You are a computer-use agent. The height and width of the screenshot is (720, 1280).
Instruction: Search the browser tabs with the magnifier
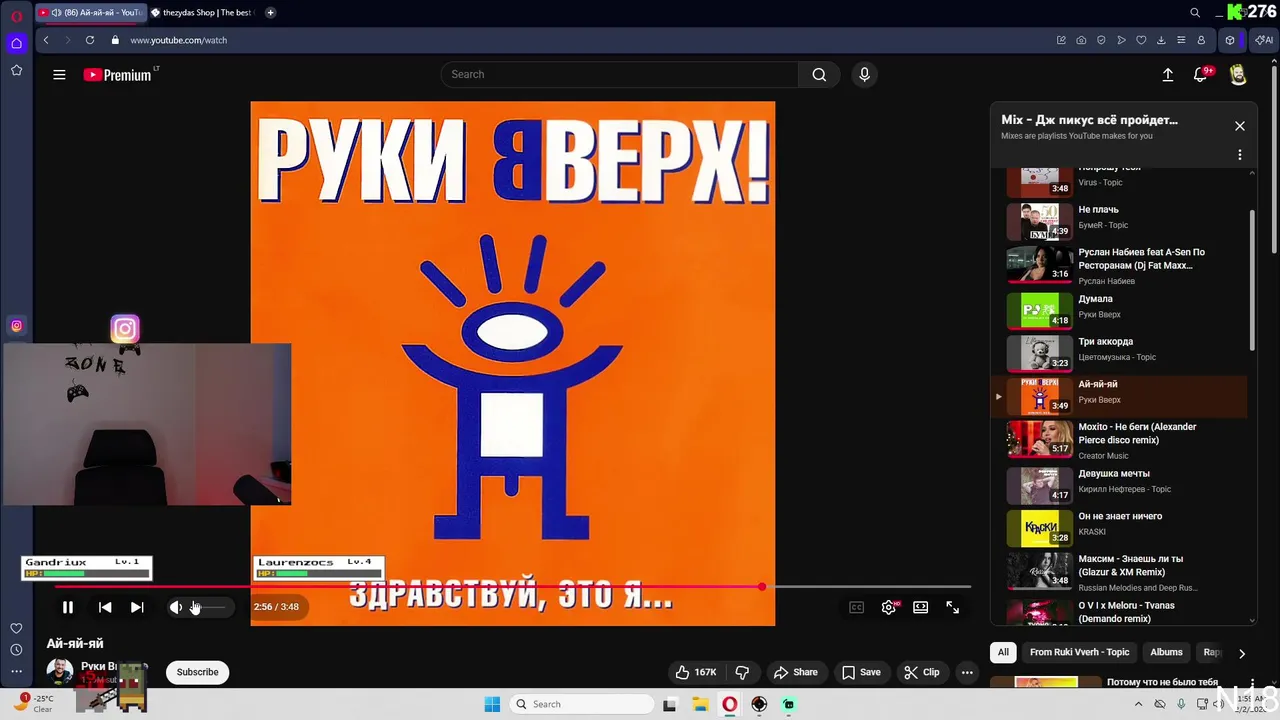pos(1195,13)
